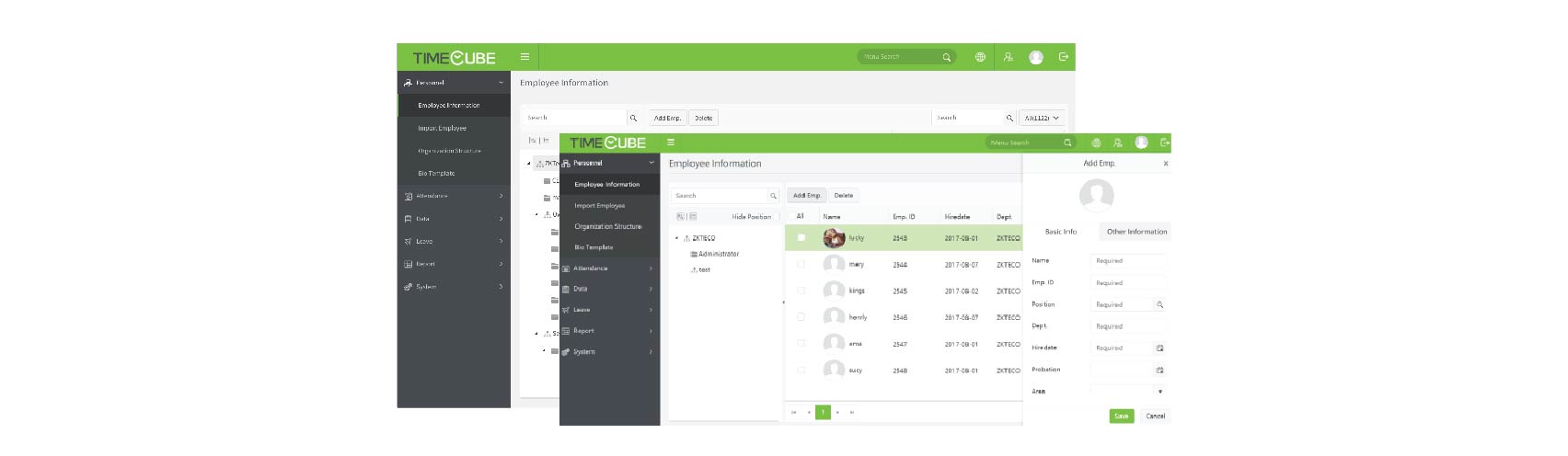Click Save button in Add Emp. panel
This screenshot has height=456, width=1568.
pyautogui.click(x=1121, y=416)
